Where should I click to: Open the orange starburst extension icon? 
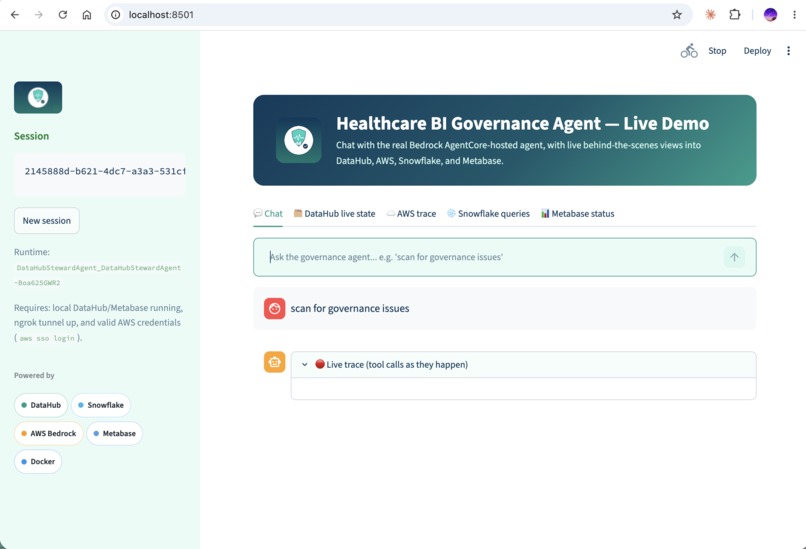[x=710, y=15]
